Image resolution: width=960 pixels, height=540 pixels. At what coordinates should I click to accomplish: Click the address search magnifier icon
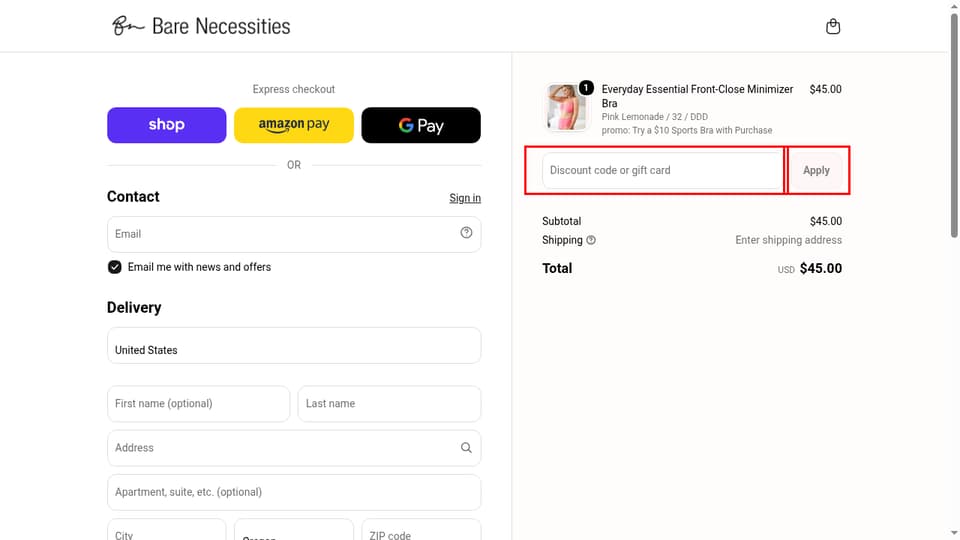(466, 448)
